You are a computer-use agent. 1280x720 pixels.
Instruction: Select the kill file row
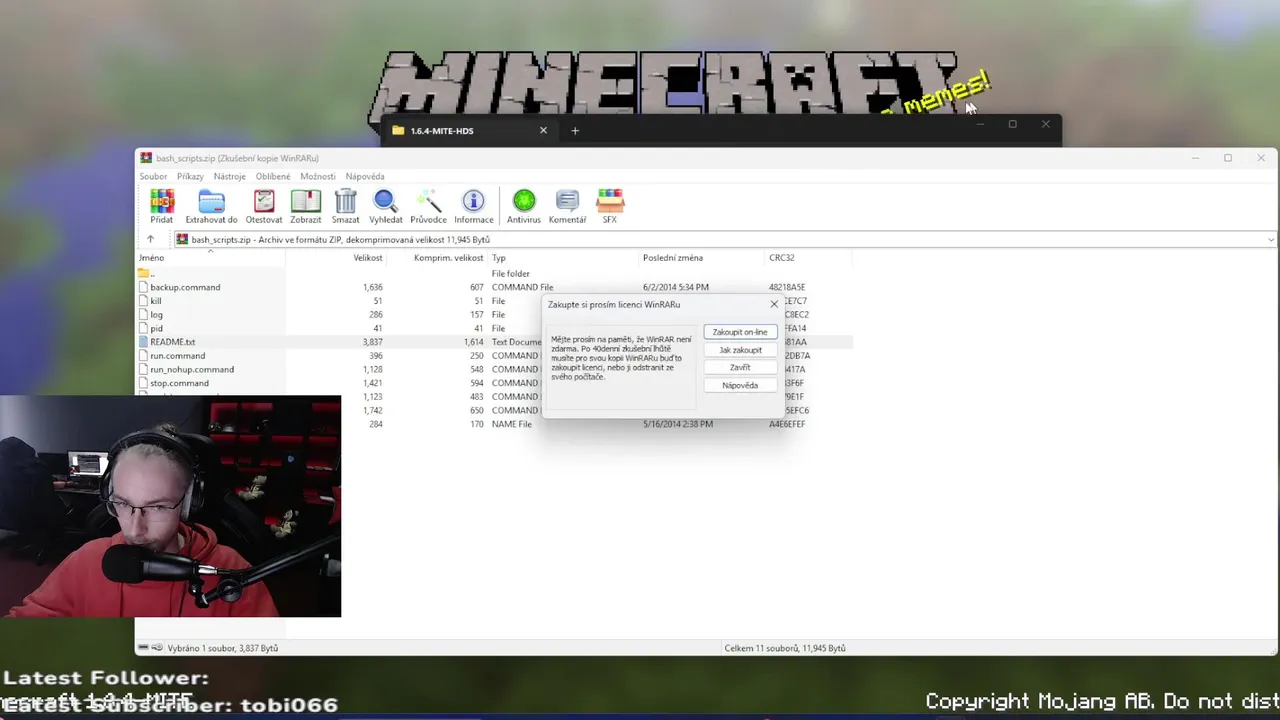tap(494, 301)
